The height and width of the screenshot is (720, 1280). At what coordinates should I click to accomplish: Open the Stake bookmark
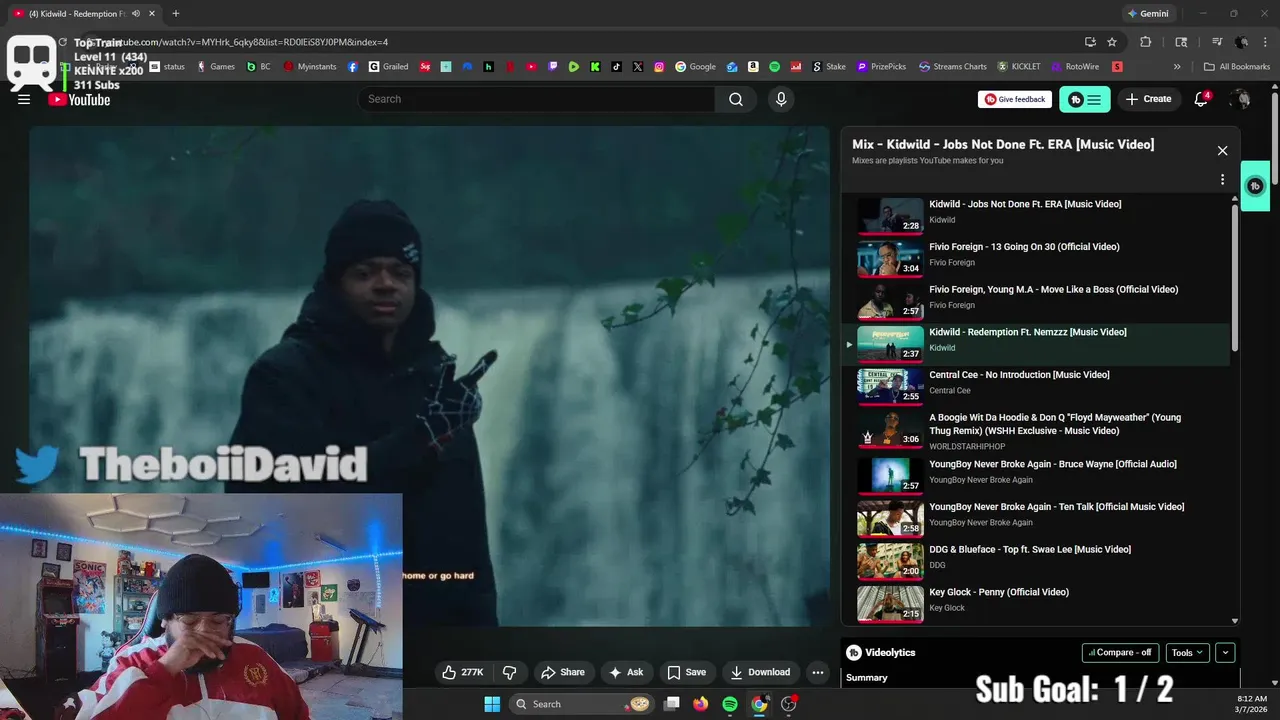pyautogui.click(x=828, y=67)
